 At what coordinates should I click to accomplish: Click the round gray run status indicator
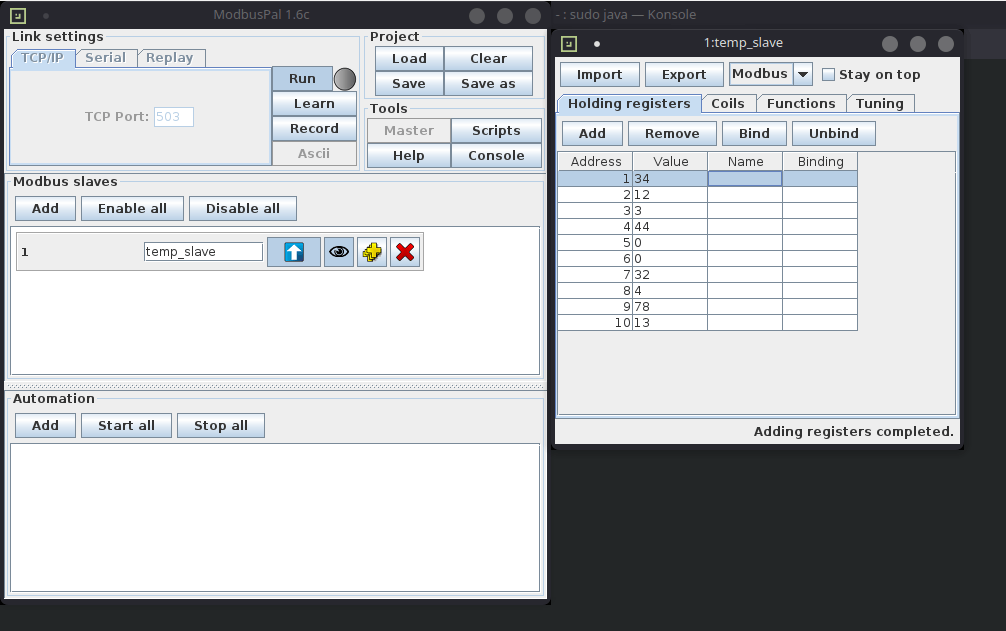(344, 79)
